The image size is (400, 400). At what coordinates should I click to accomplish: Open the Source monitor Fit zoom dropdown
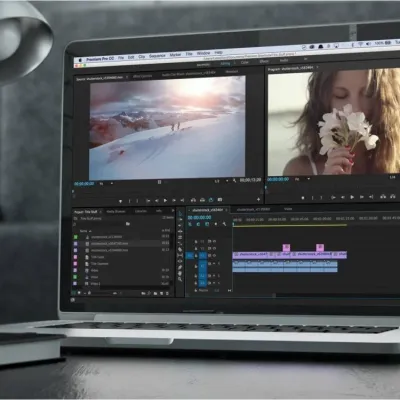point(106,184)
